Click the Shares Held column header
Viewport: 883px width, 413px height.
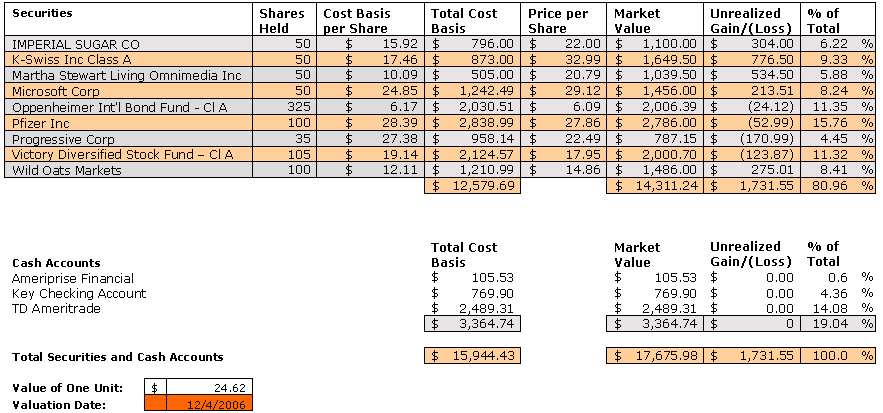click(284, 21)
